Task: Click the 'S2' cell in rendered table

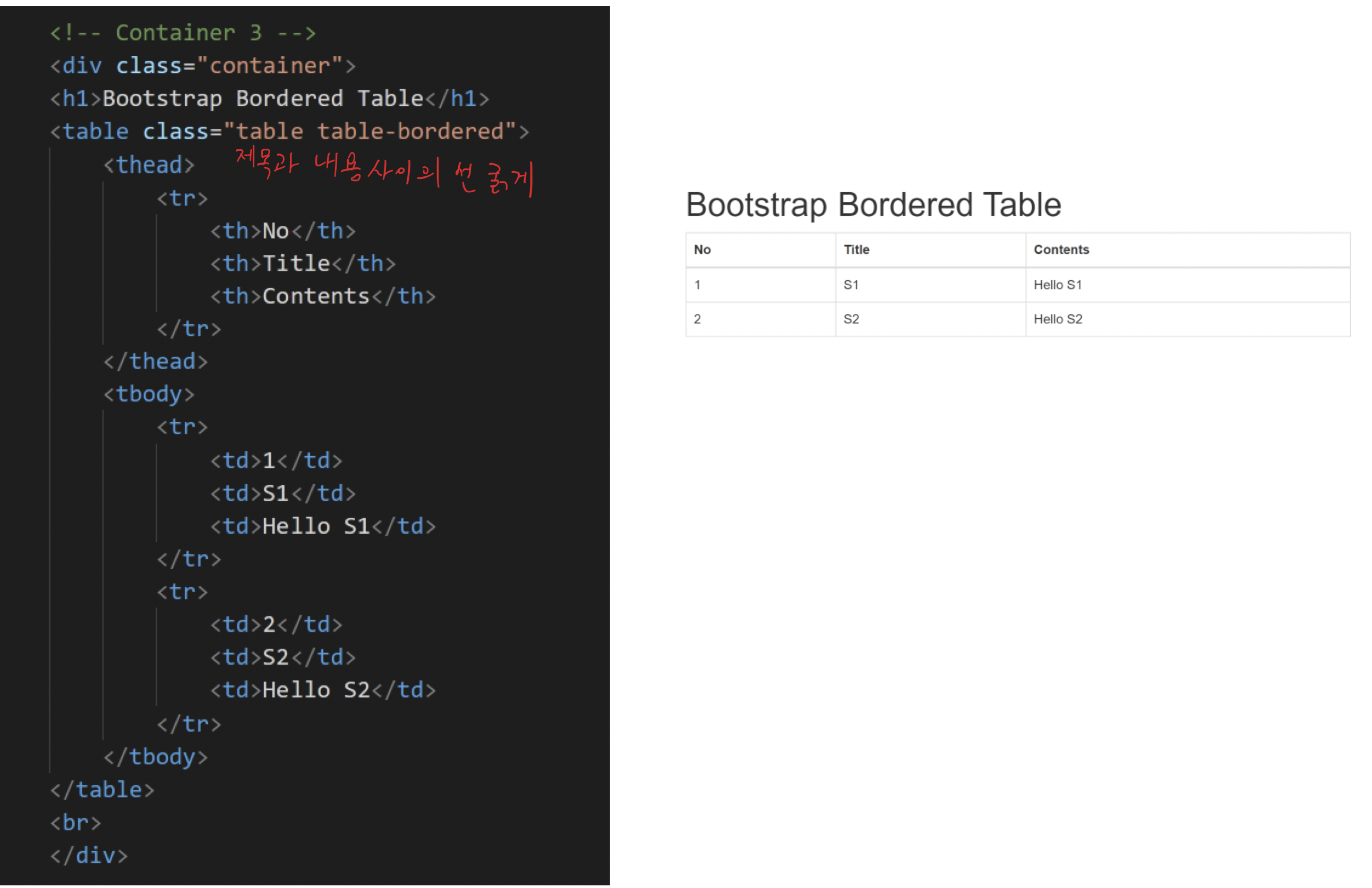Action: point(851,319)
